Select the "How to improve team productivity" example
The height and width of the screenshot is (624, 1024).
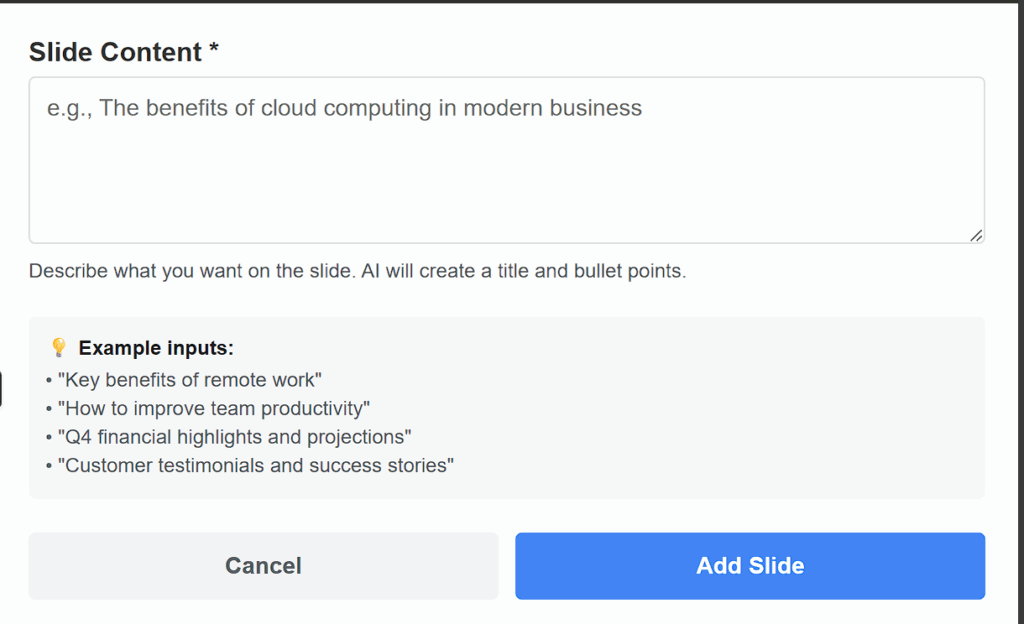tap(214, 408)
